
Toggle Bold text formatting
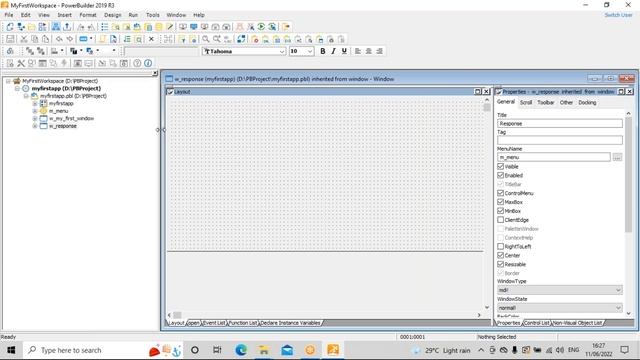point(322,51)
